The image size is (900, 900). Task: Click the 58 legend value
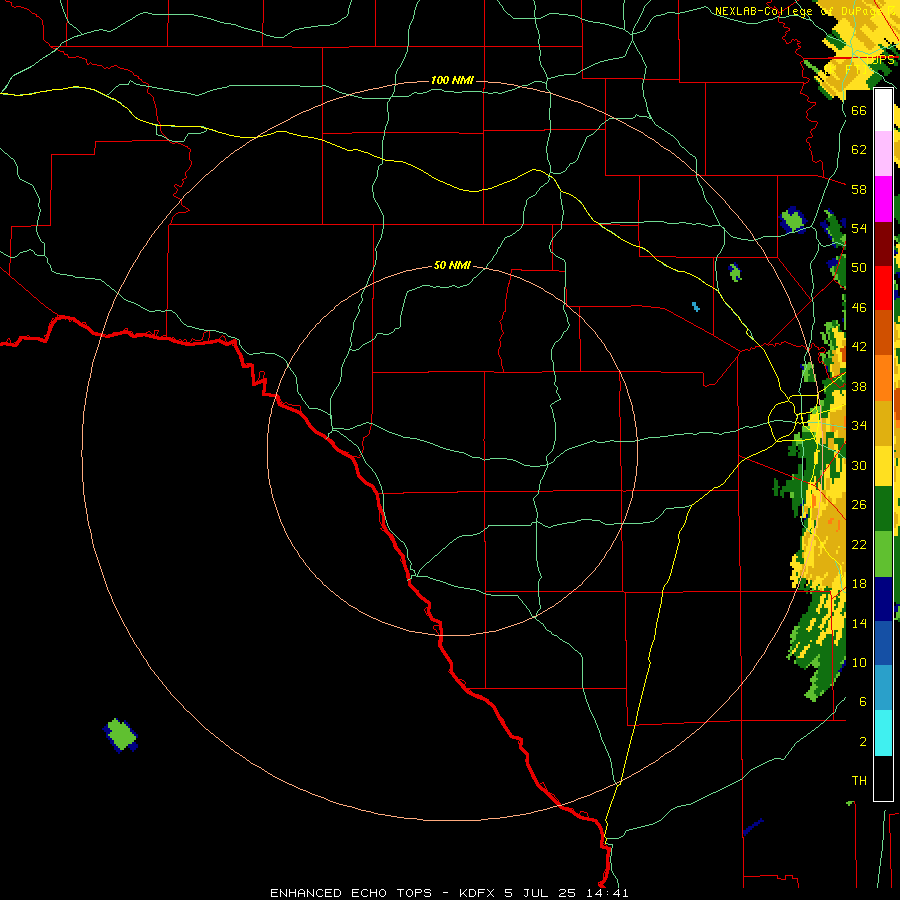859,189
